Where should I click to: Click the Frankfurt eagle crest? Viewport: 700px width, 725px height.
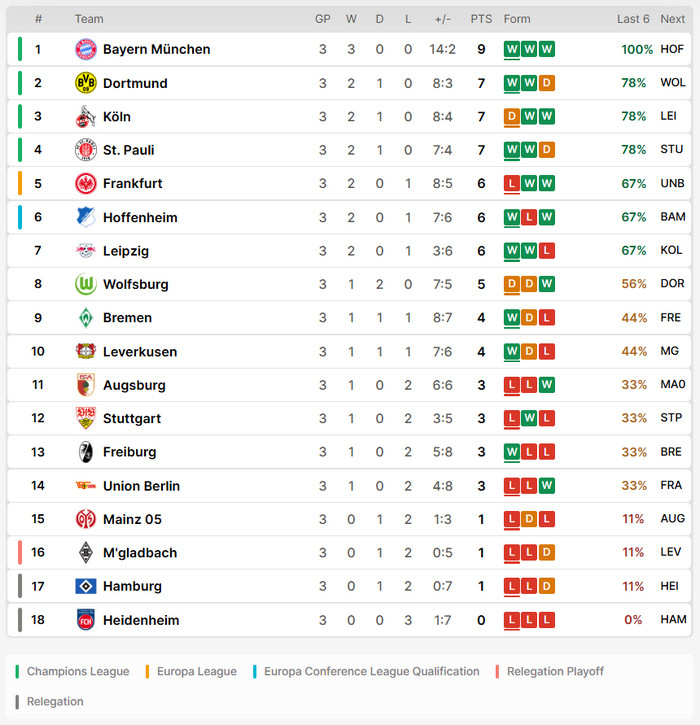[x=86, y=184]
